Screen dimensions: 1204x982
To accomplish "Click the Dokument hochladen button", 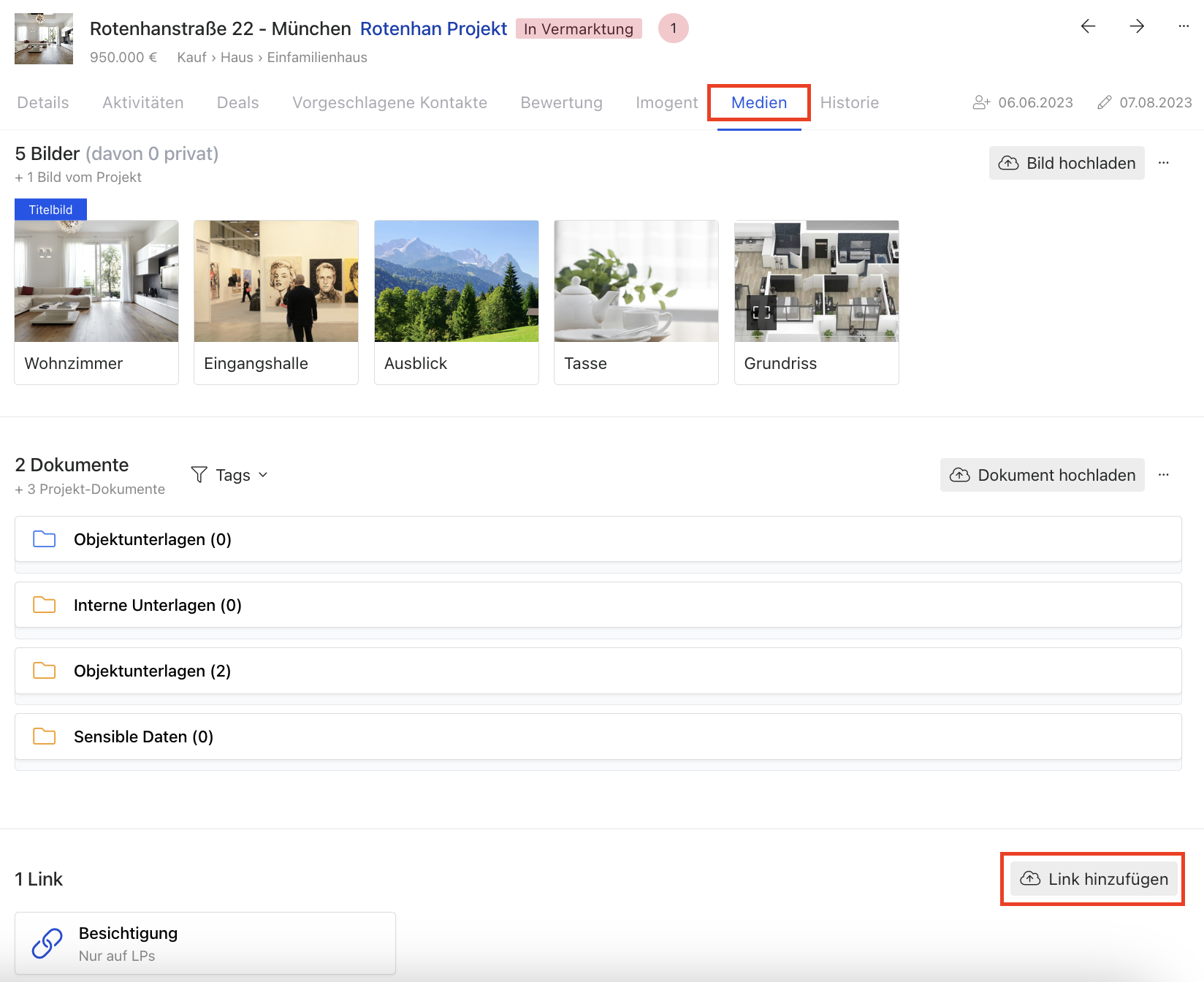I will (x=1043, y=475).
